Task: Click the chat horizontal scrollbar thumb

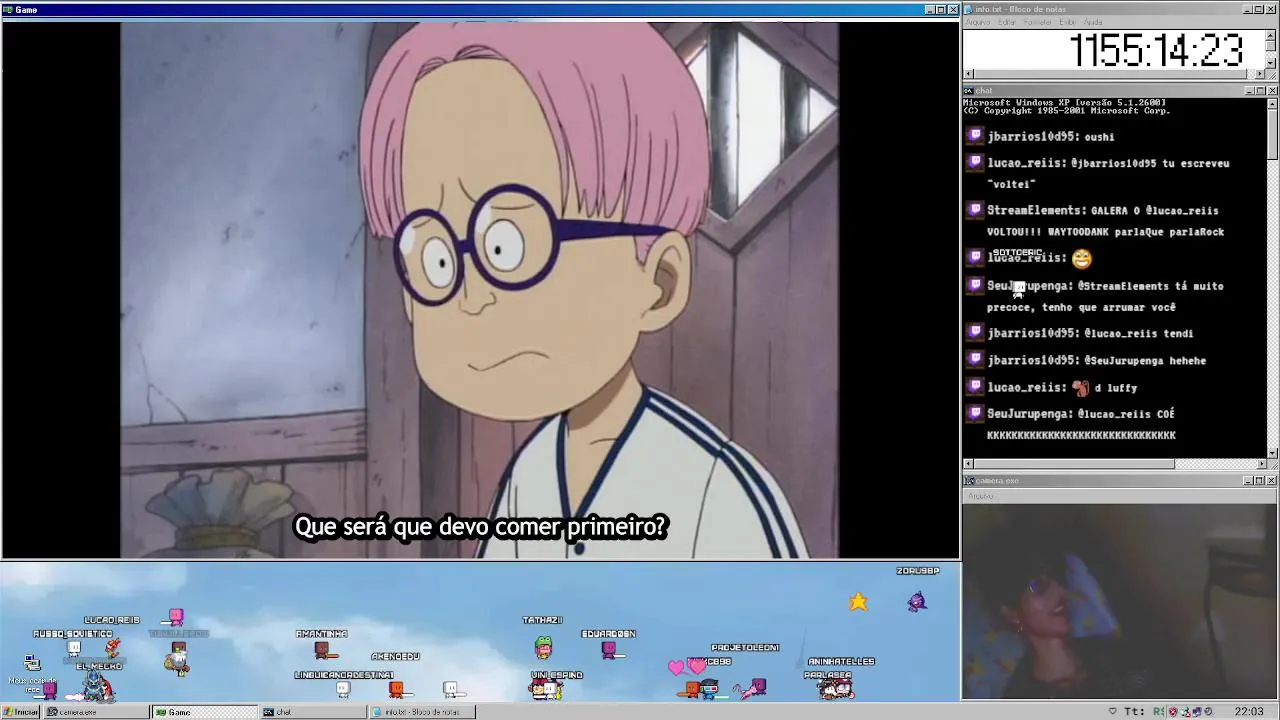Action: coord(1074,464)
